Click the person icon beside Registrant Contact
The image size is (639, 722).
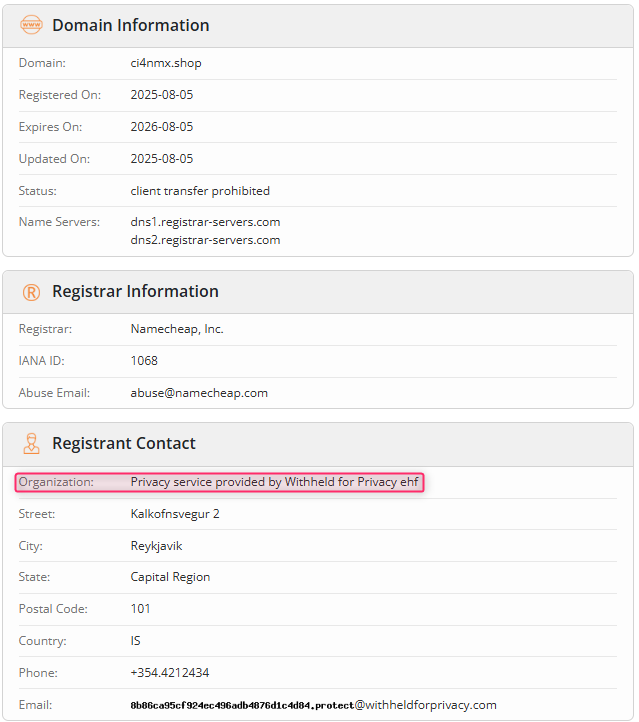pyautogui.click(x=31, y=443)
